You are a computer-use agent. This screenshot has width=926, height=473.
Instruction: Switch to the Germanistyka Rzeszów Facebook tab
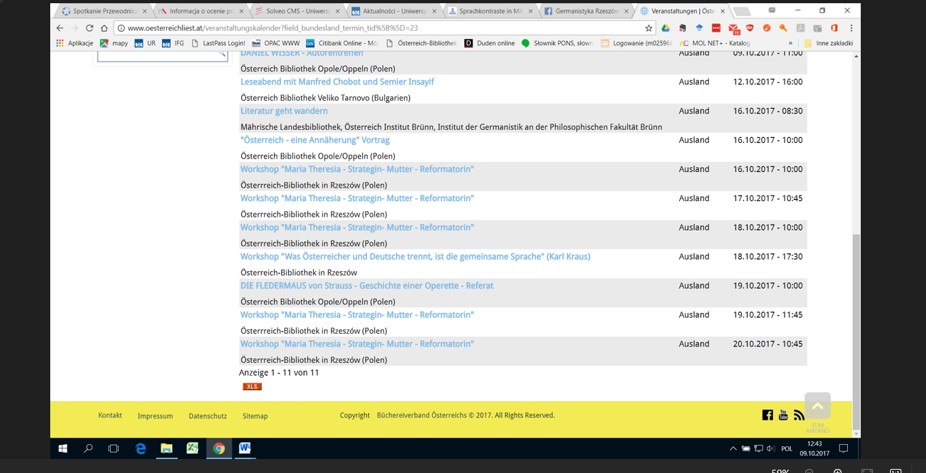point(585,11)
